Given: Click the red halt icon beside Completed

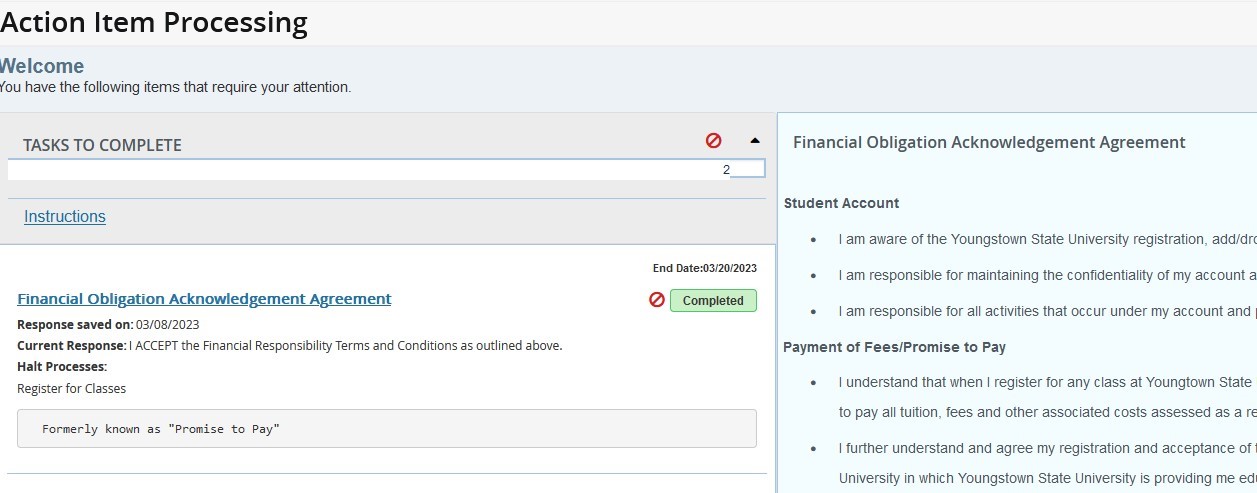Looking at the screenshot, I should tap(657, 300).
